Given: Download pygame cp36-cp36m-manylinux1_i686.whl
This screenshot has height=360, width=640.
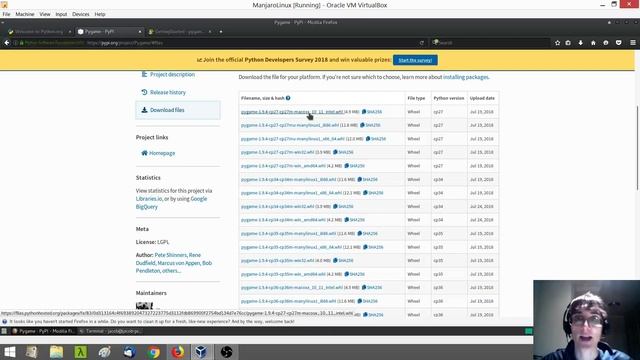Looking at the screenshot, I should coord(289,301).
